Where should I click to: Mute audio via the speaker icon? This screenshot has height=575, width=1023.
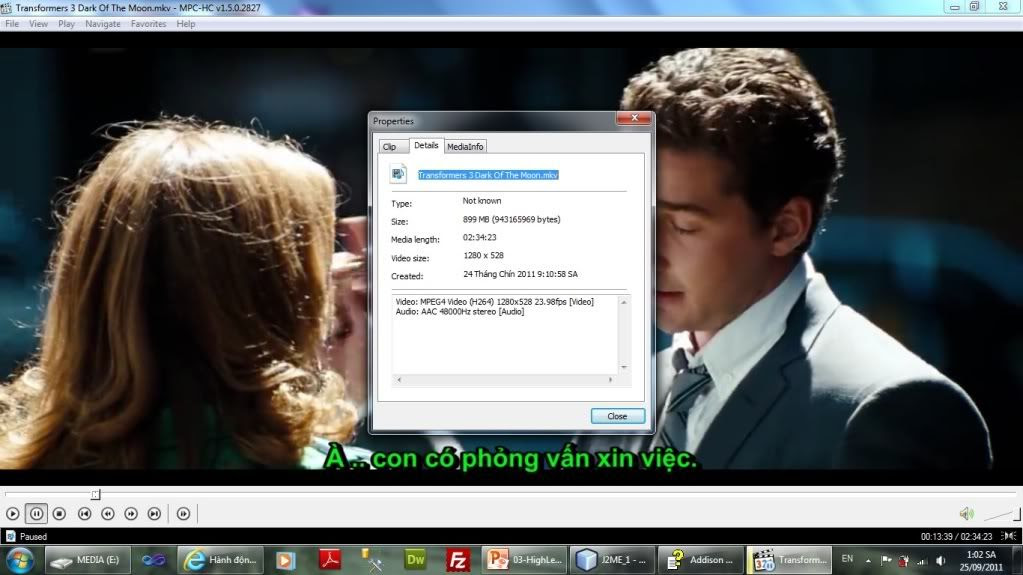(x=967, y=514)
